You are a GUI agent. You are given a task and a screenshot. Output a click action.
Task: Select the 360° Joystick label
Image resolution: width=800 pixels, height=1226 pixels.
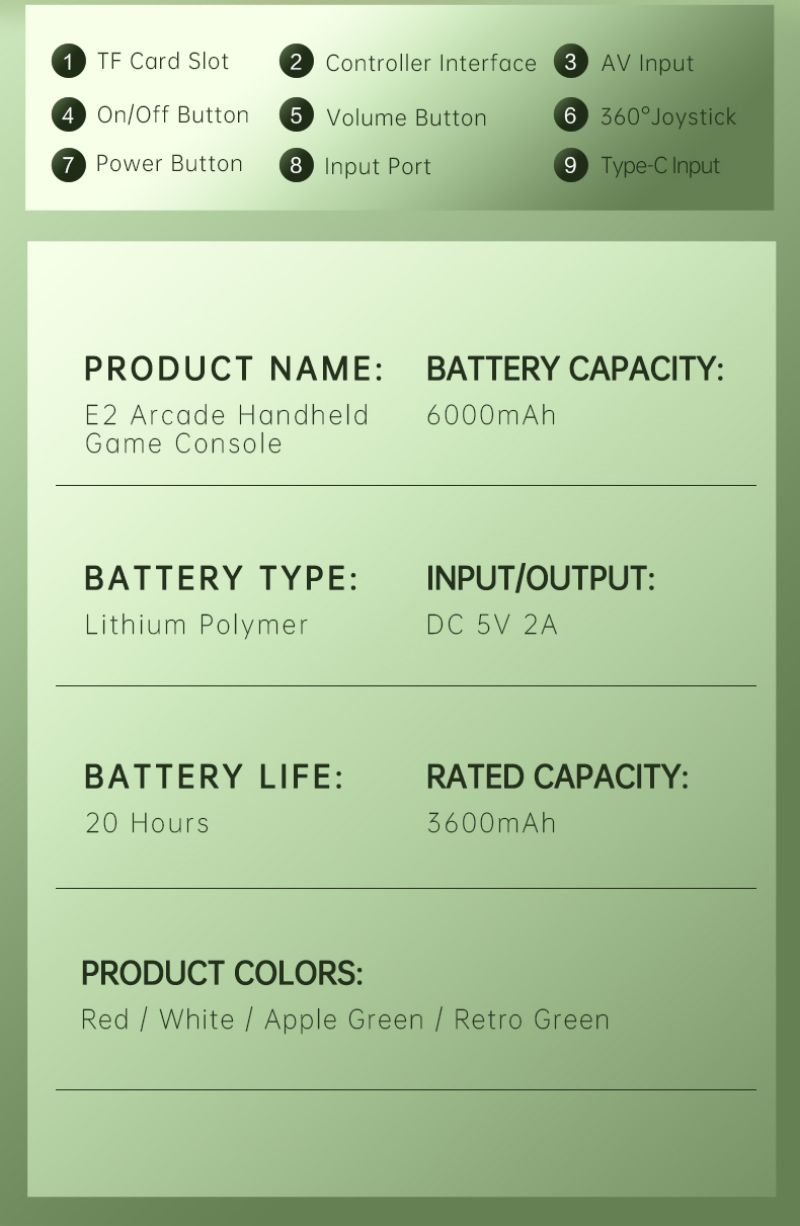point(668,117)
